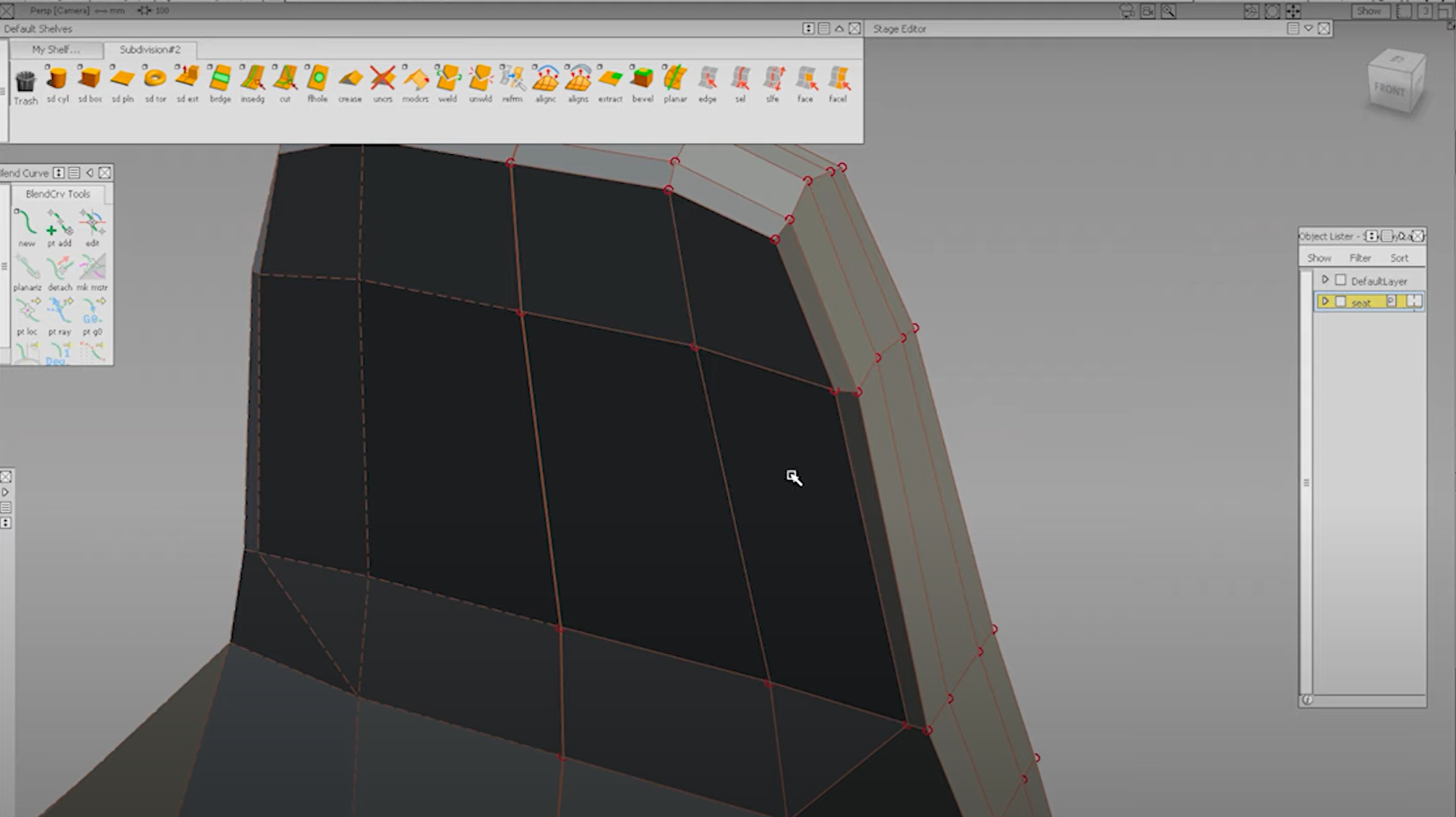
Task: Expand the DefaultLayer tree item
Action: [x=1325, y=279]
